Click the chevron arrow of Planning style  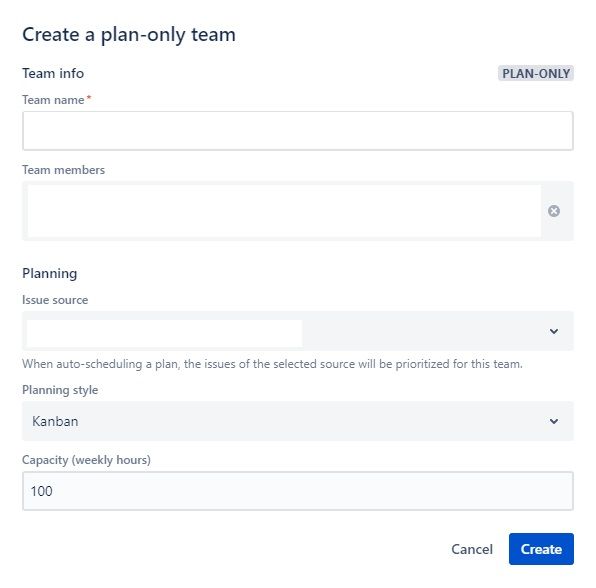(554, 421)
